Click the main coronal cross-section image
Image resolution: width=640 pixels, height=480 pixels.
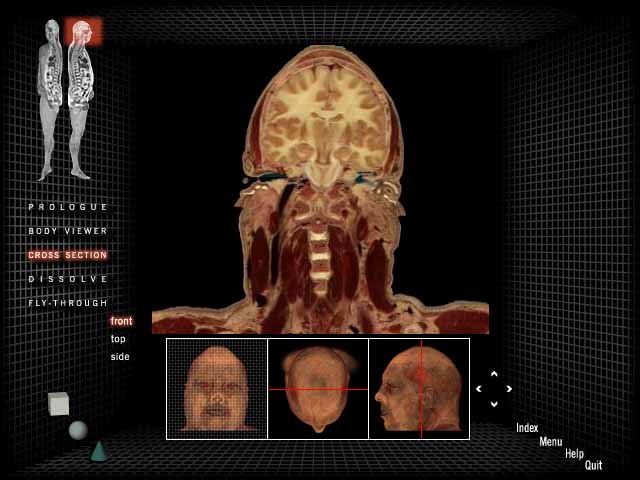pyautogui.click(x=320, y=190)
